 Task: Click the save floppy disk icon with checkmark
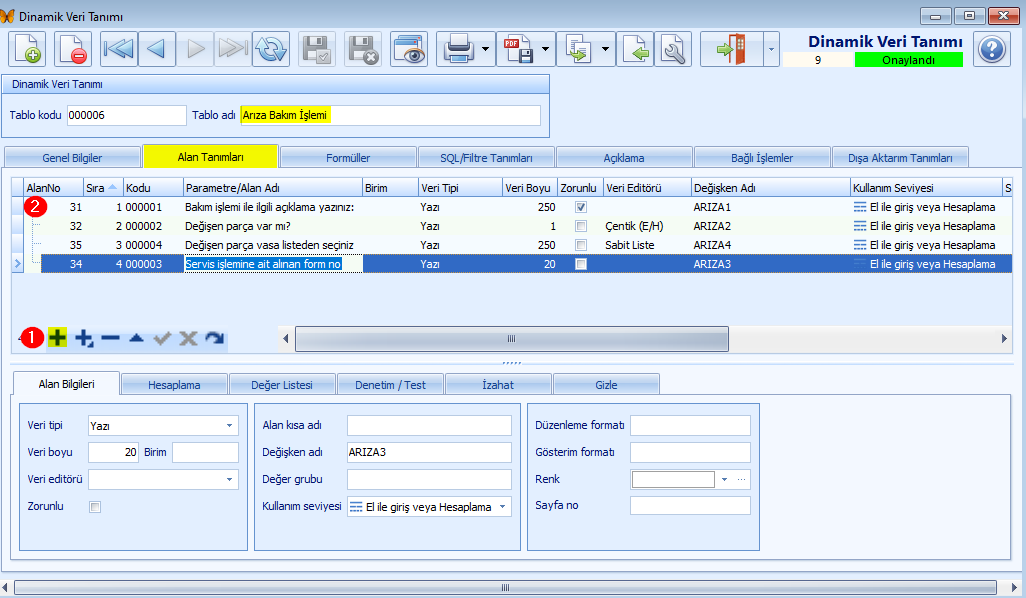(317, 49)
